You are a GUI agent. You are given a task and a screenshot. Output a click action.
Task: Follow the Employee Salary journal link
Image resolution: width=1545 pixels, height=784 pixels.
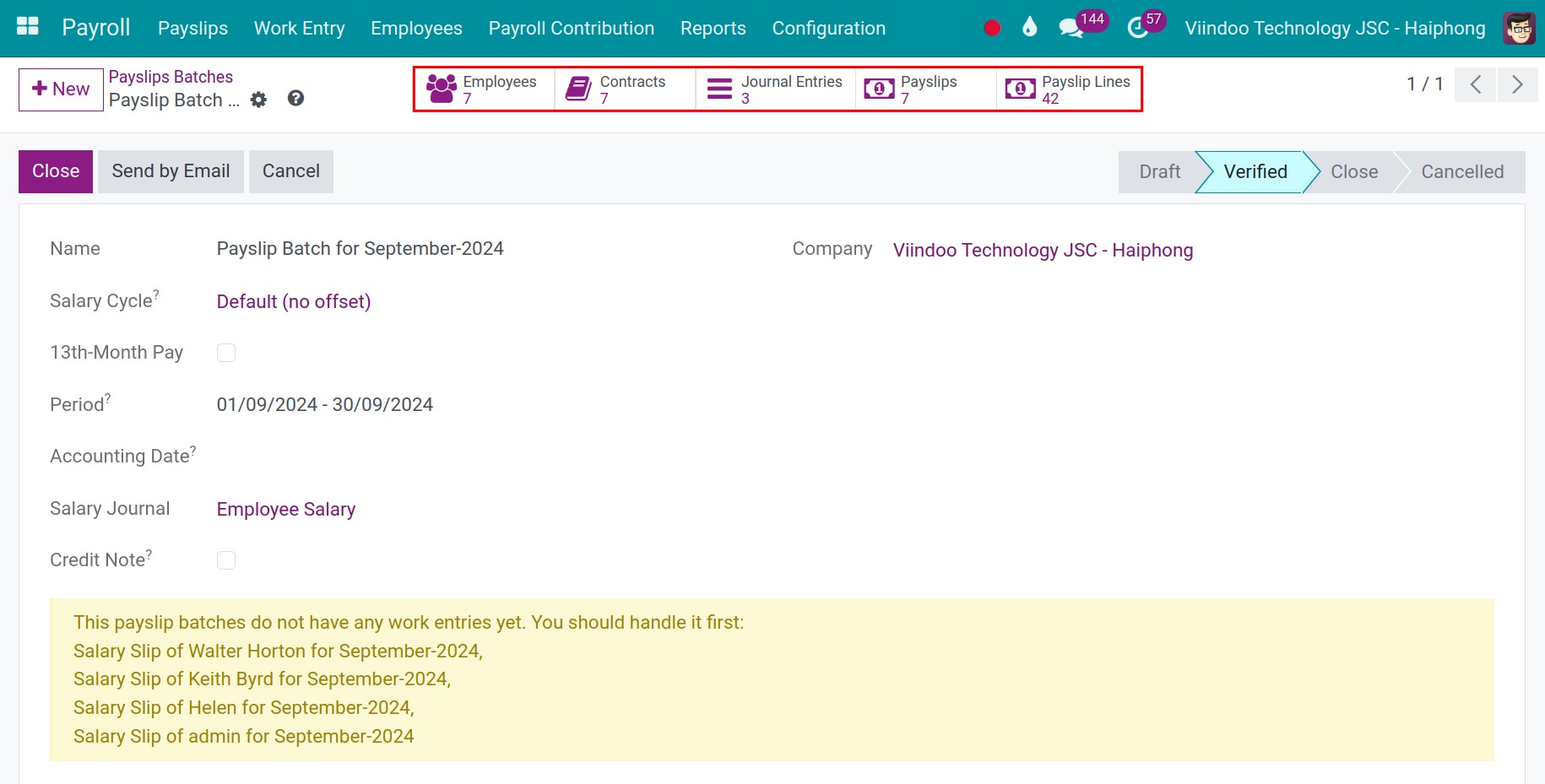coord(286,509)
